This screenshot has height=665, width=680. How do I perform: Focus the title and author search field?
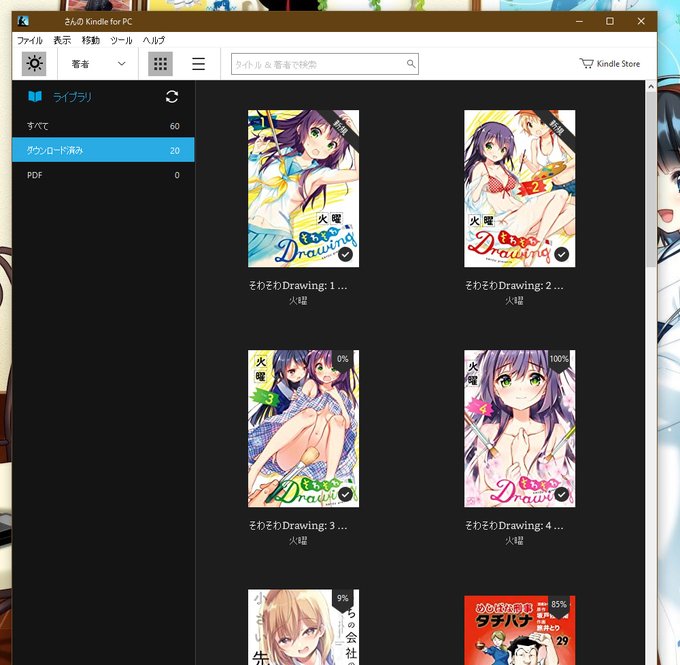point(325,64)
